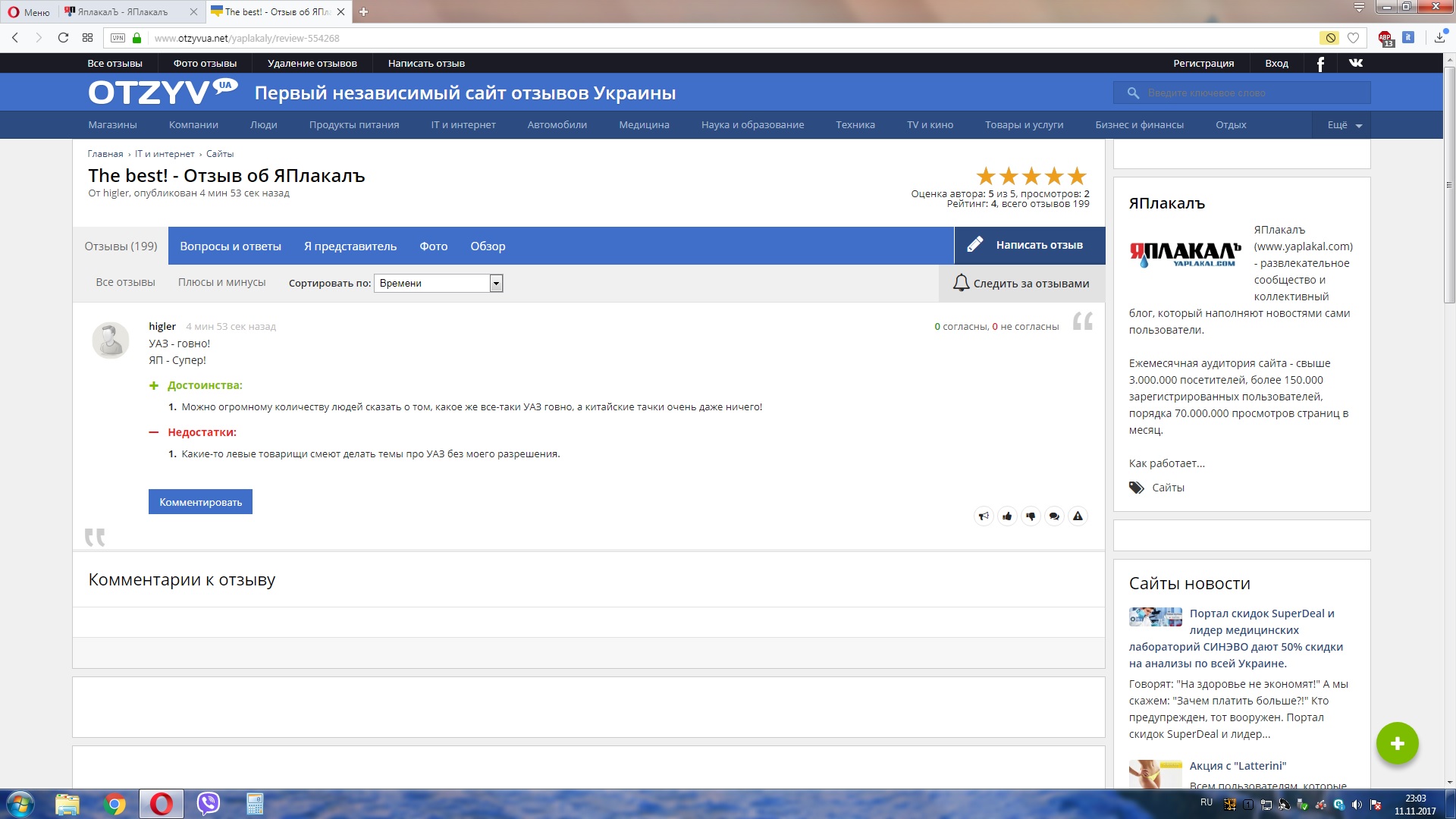The width and height of the screenshot is (1456, 819).
Task: Close the ЯПлакалъ browser tab
Action: click(193, 11)
